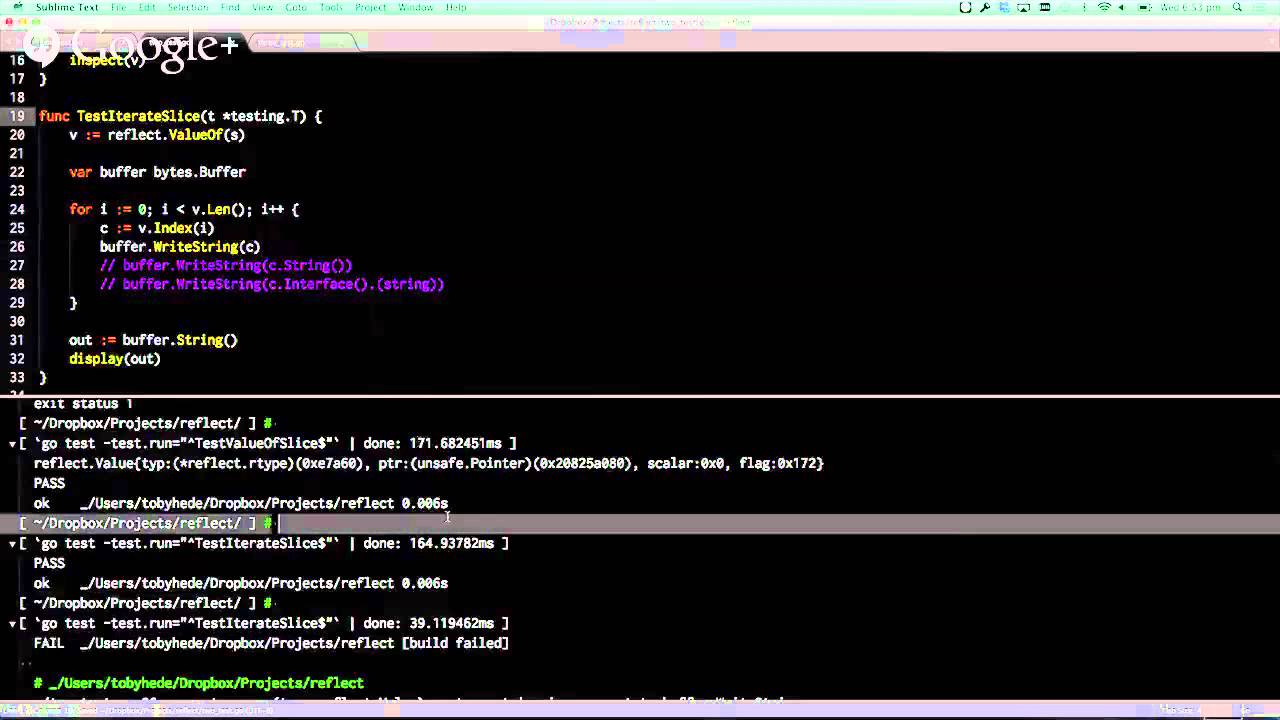Click 'v := reflect.ValueOf(s)' code line
Viewport: 1280px width, 720px height.
157,135
